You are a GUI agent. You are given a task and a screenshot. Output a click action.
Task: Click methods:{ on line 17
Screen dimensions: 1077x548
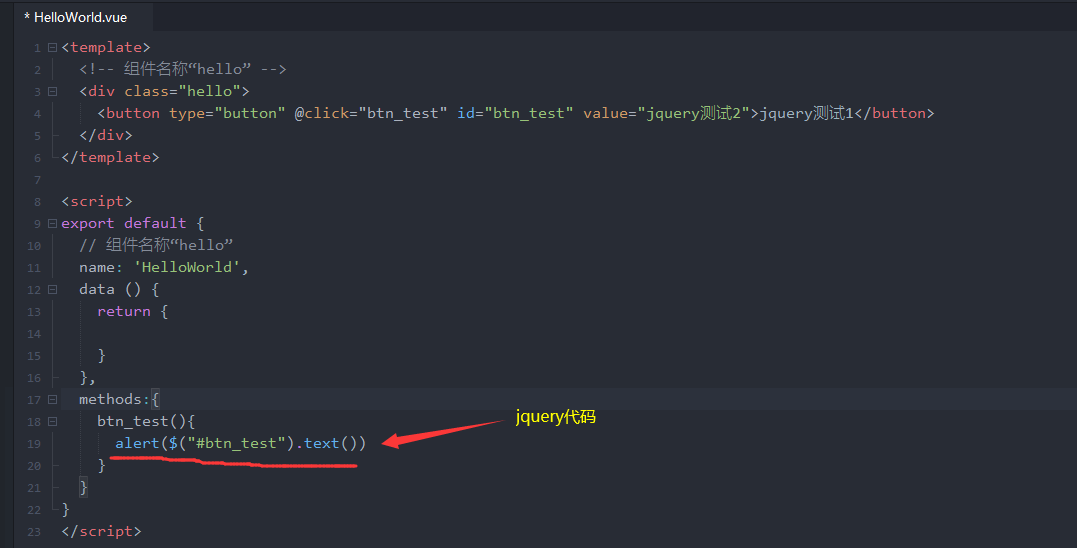[x=119, y=399]
